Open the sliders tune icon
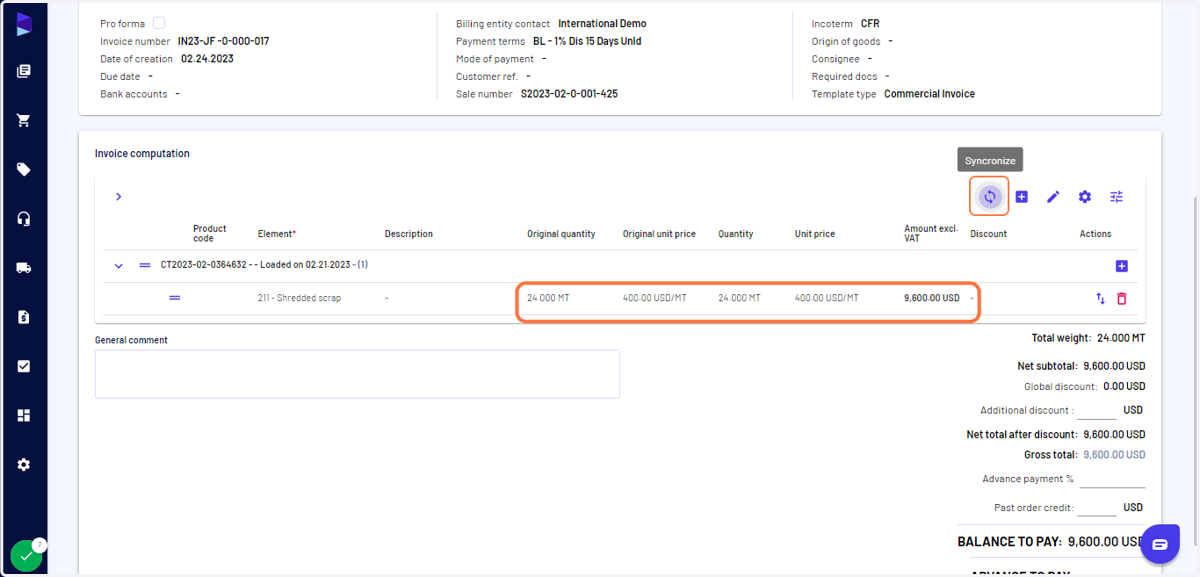The height and width of the screenshot is (577, 1200). click(1117, 197)
